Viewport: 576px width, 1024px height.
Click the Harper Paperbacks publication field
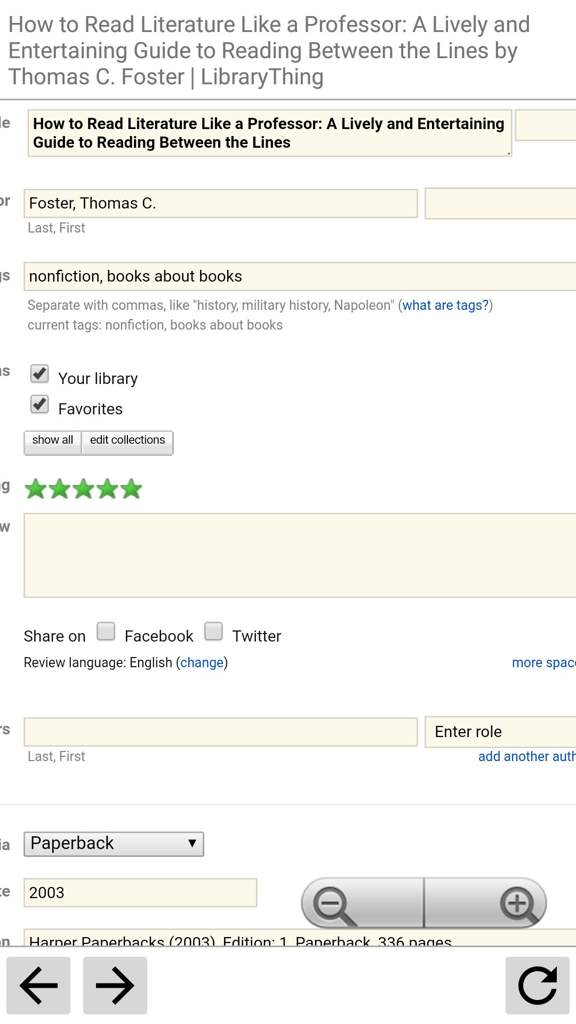[x=300, y=938]
